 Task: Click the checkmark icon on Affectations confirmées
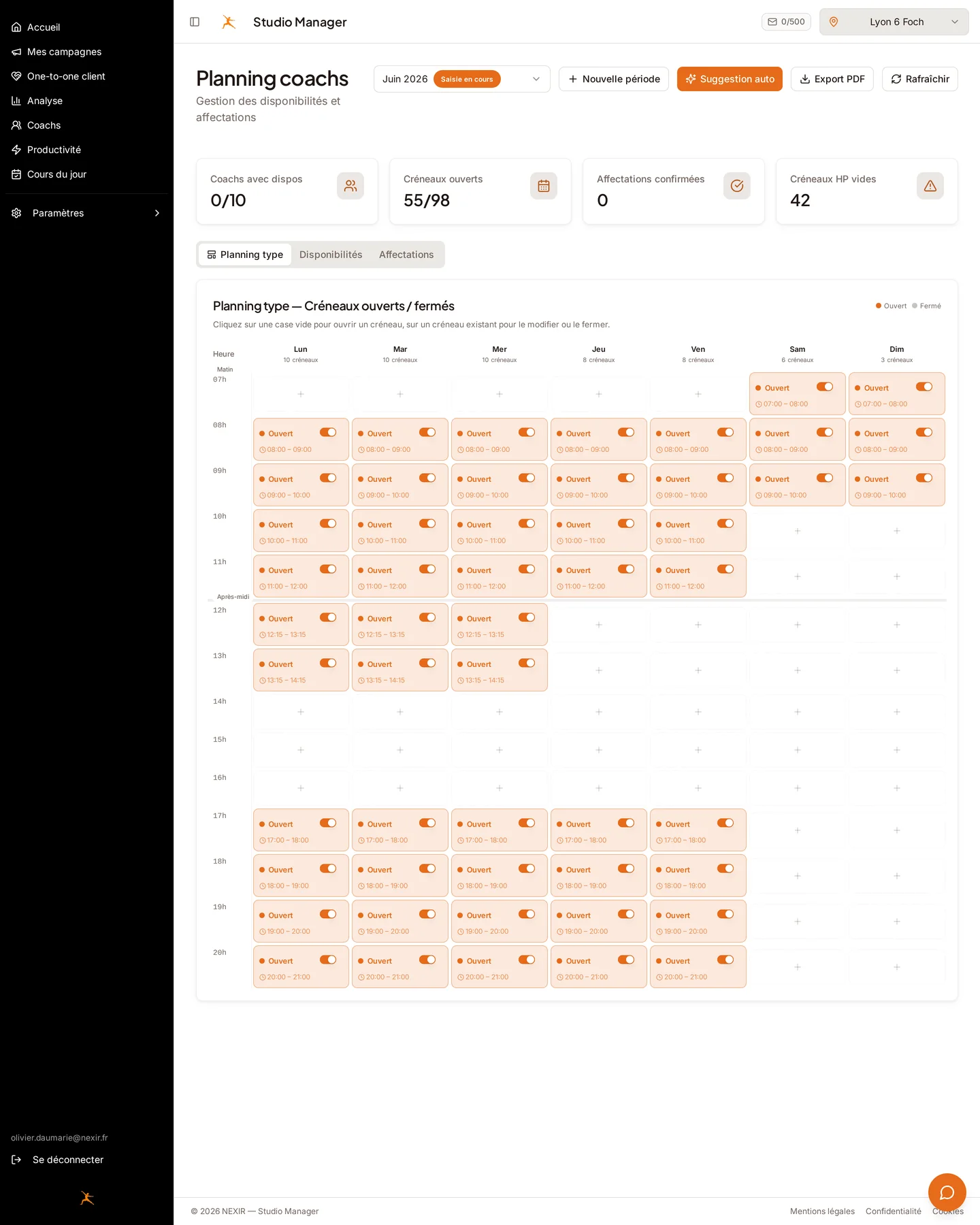click(x=737, y=186)
